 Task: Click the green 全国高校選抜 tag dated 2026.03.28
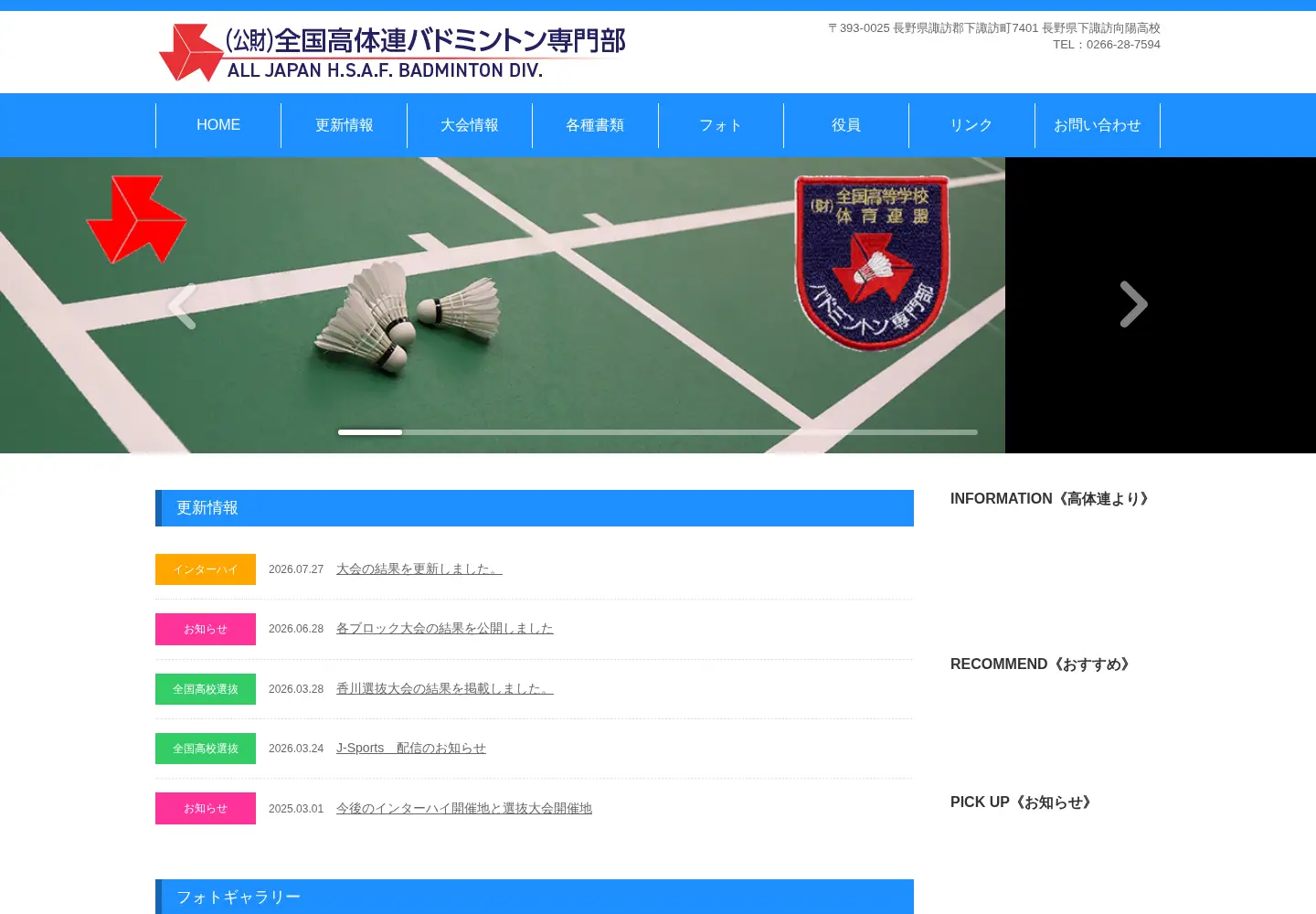click(206, 689)
